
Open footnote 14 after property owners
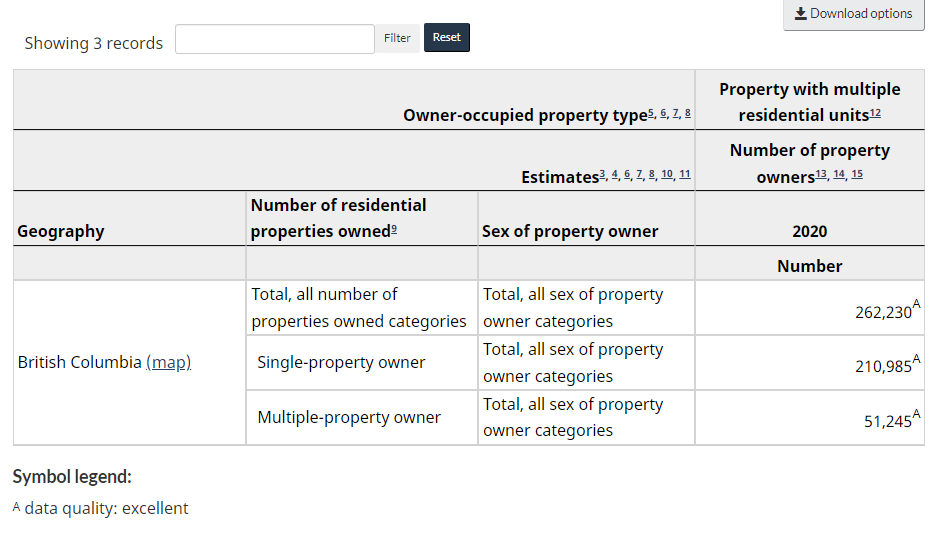click(839, 174)
